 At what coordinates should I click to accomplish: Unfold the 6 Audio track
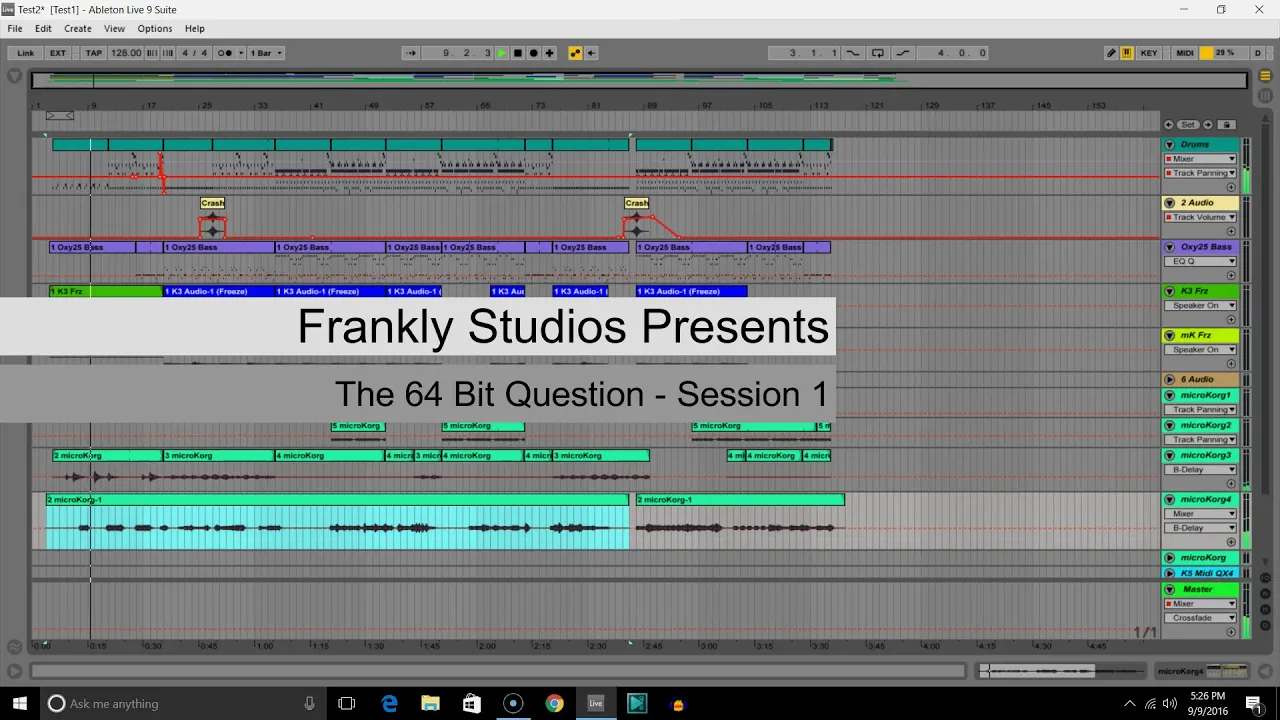coord(1169,380)
